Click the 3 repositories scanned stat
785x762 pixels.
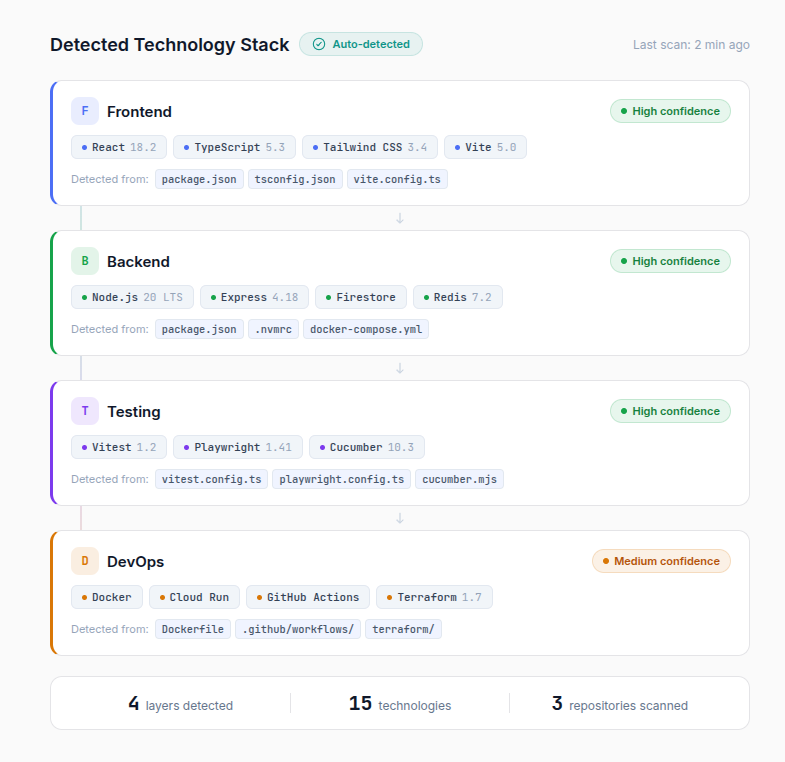[620, 703]
